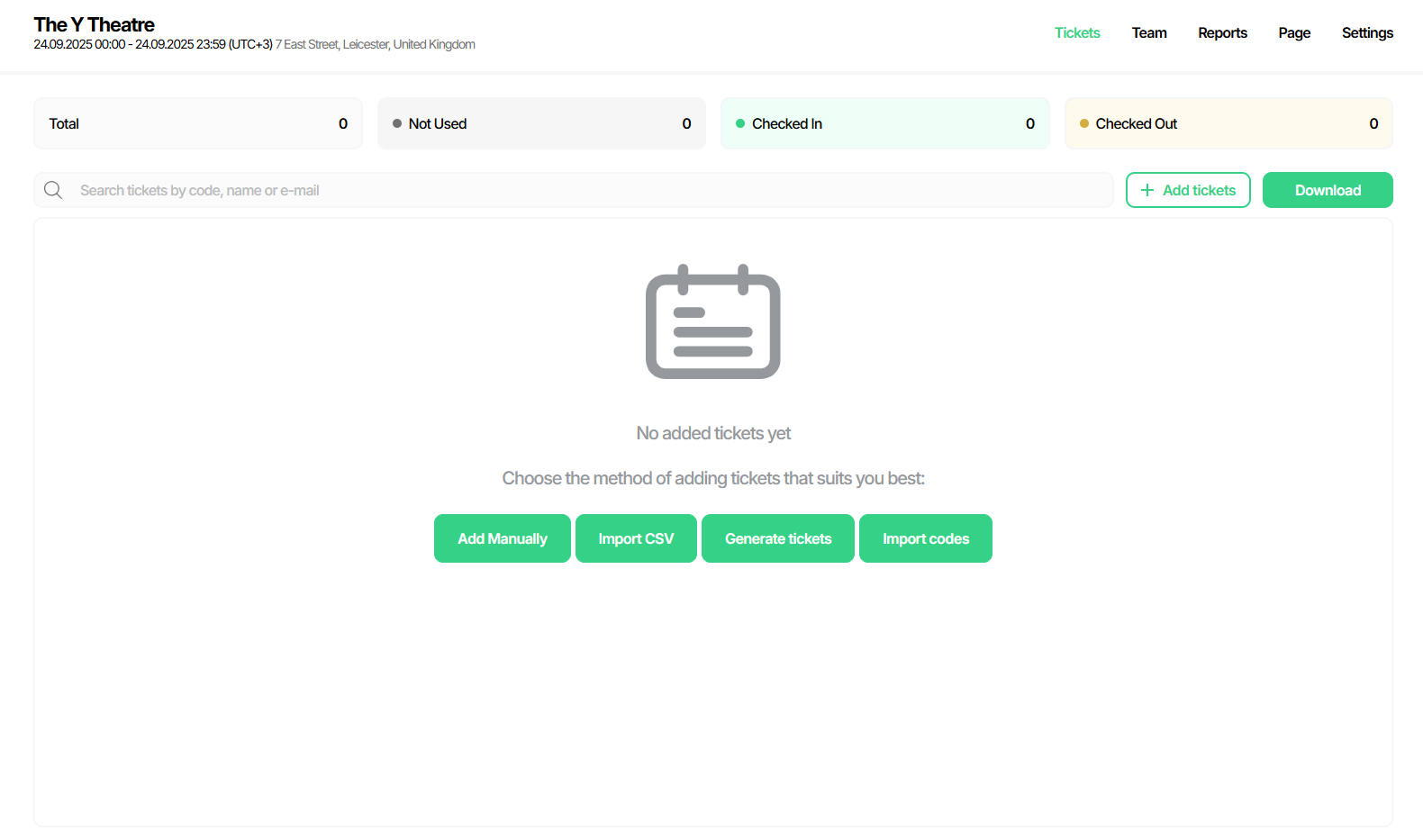The width and height of the screenshot is (1423, 840).
Task: Open the Settings tab
Action: click(x=1367, y=32)
